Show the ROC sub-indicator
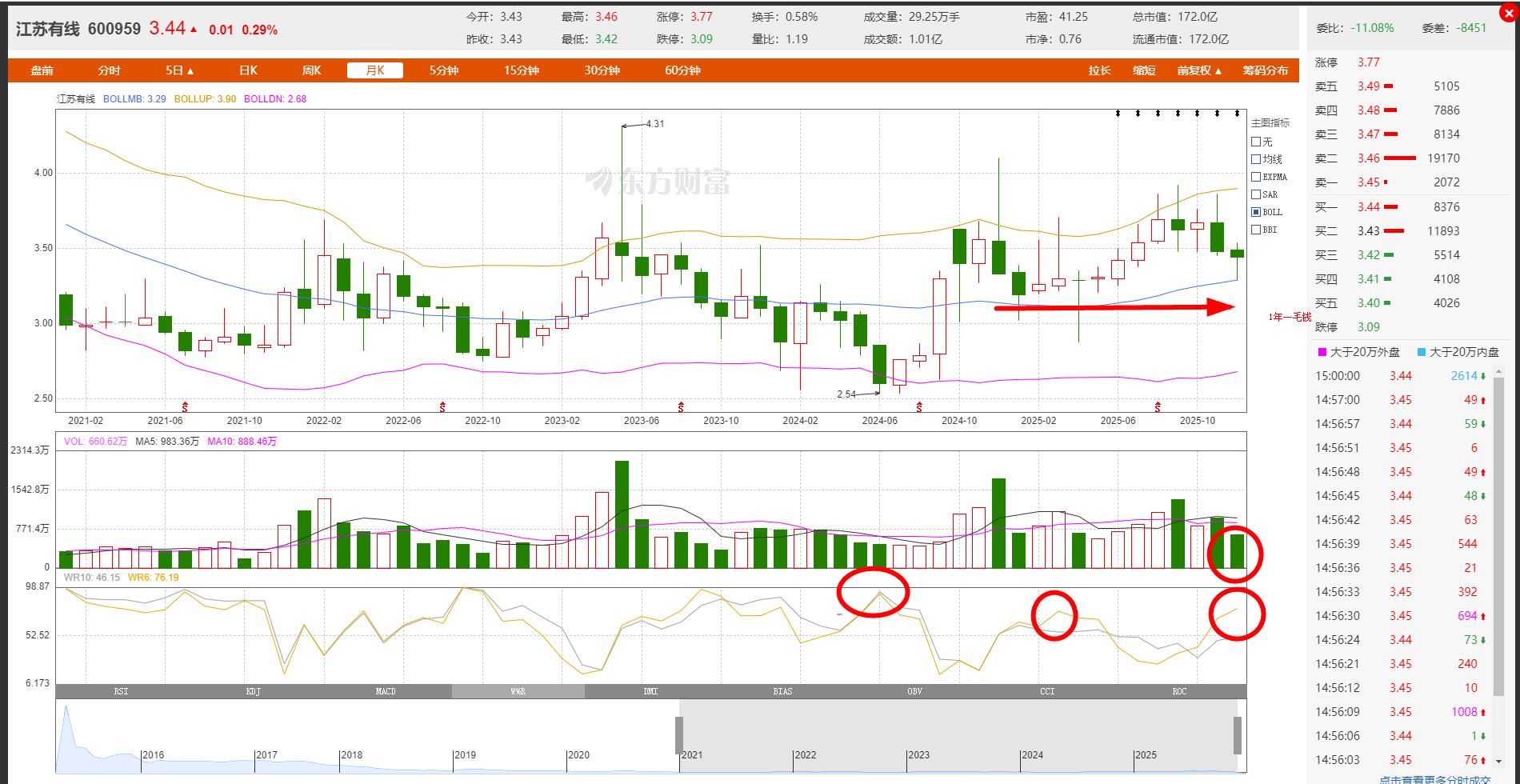 click(1179, 691)
